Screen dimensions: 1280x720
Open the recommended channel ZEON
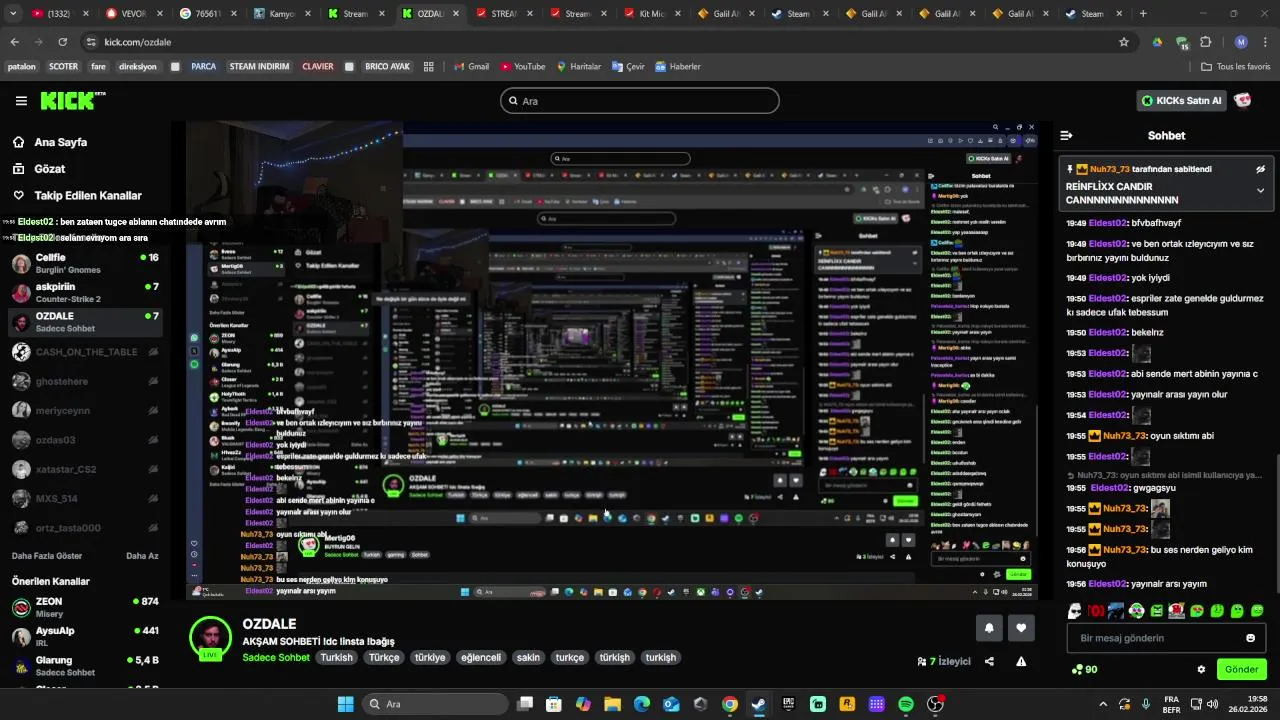tap(85, 607)
